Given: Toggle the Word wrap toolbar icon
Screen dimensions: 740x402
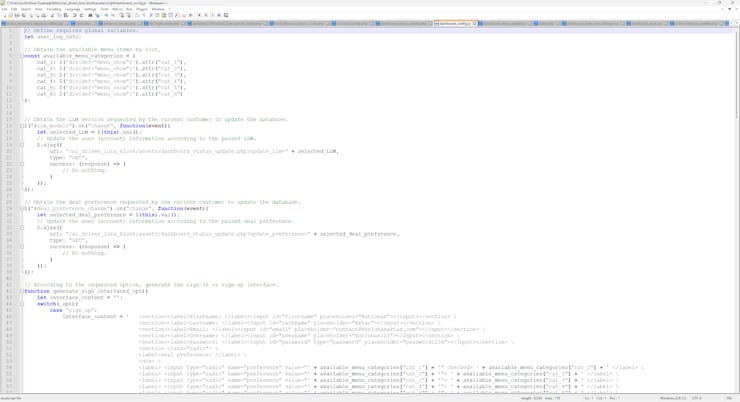Looking at the screenshot, I should [x=137, y=15].
